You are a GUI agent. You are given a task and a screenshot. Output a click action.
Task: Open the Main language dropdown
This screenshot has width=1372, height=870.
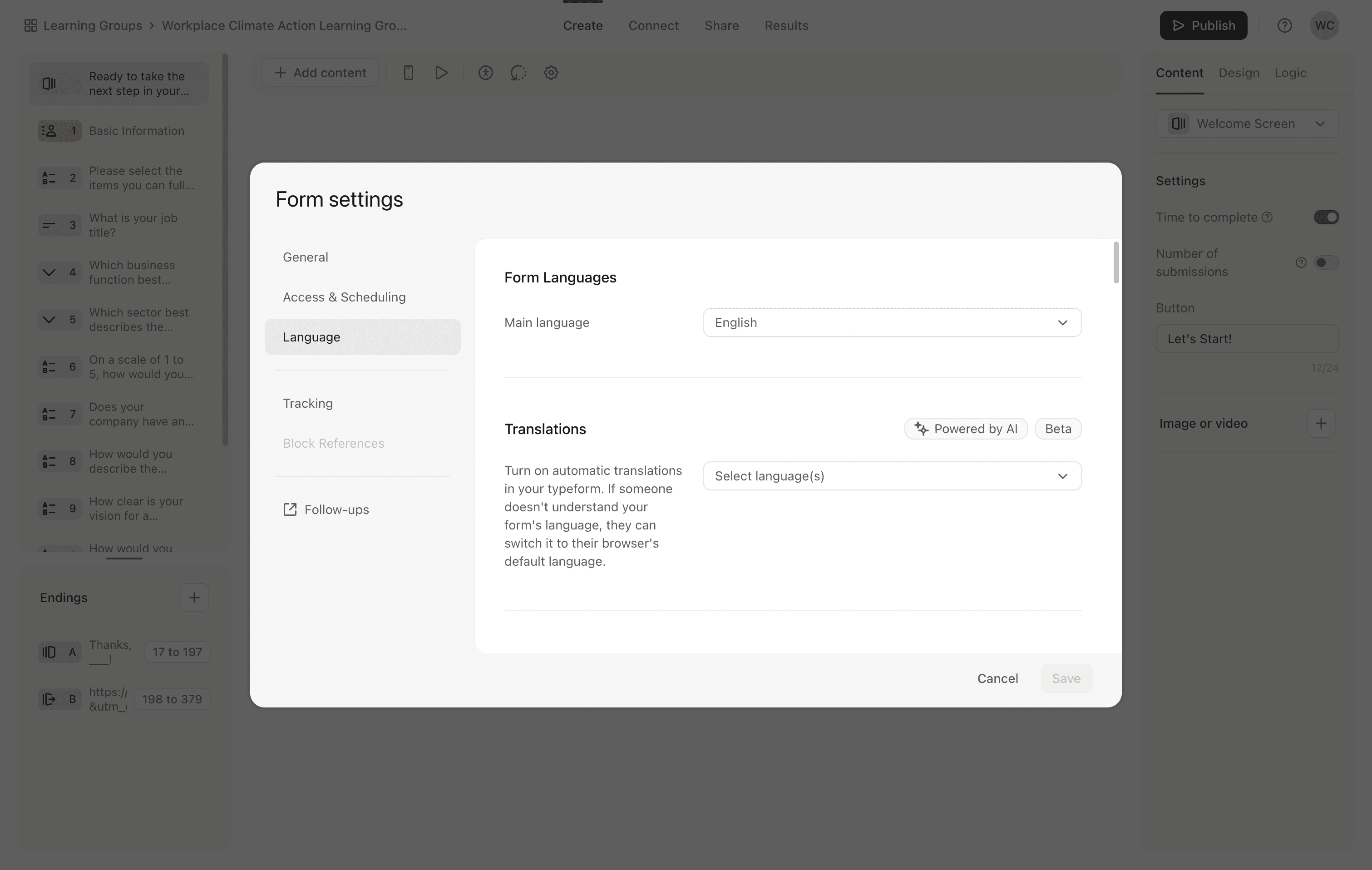(892, 322)
